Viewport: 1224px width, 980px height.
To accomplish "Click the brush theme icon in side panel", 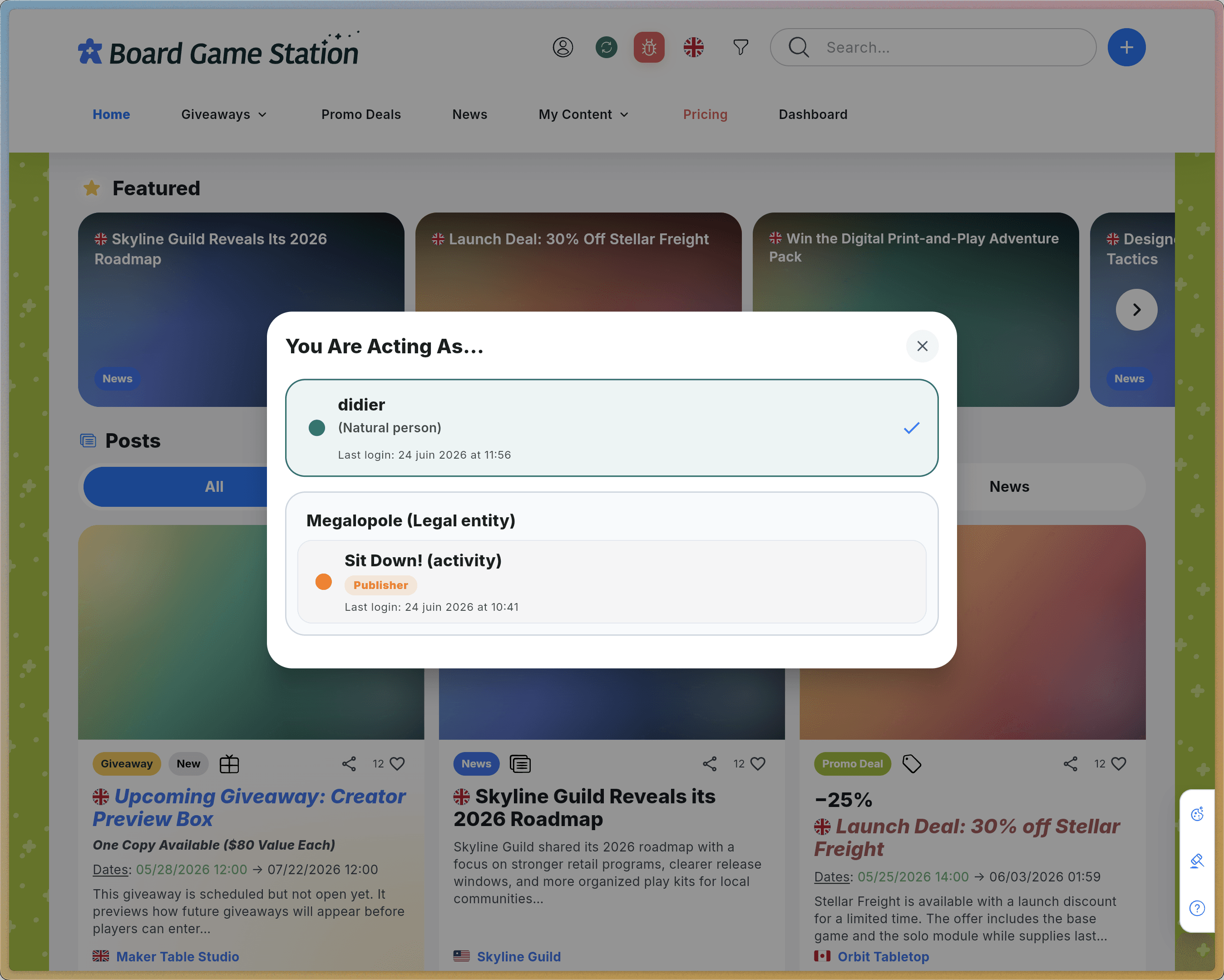I will [x=1197, y=861].
